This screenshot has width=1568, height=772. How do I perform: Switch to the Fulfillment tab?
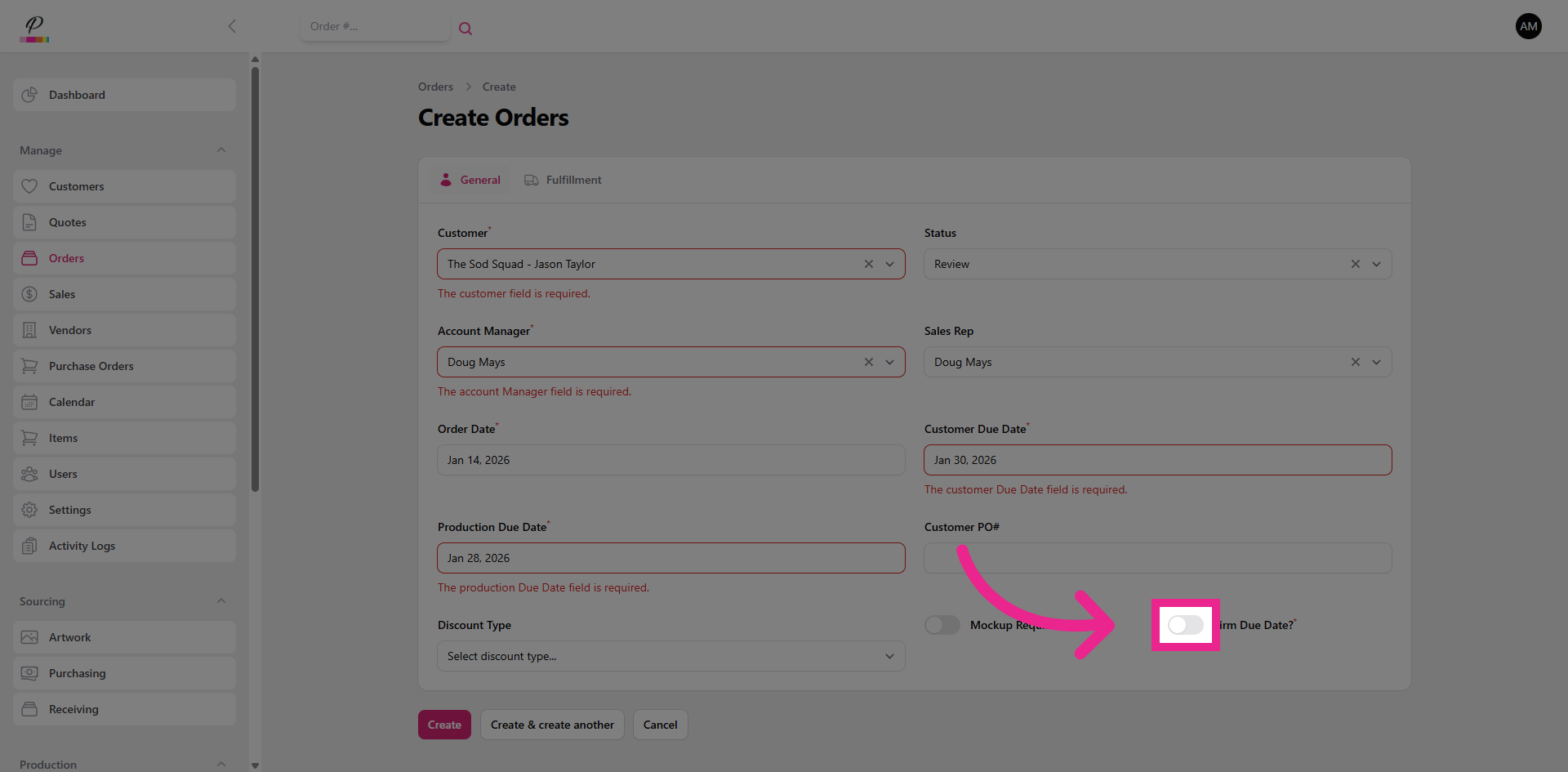(x=563, y=180)
